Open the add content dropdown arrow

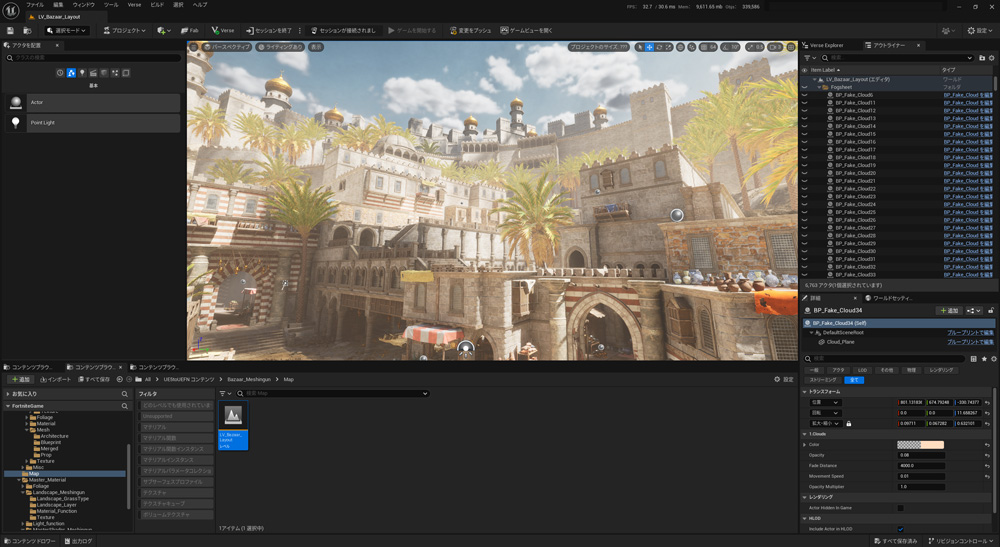(x=169, y=31)
